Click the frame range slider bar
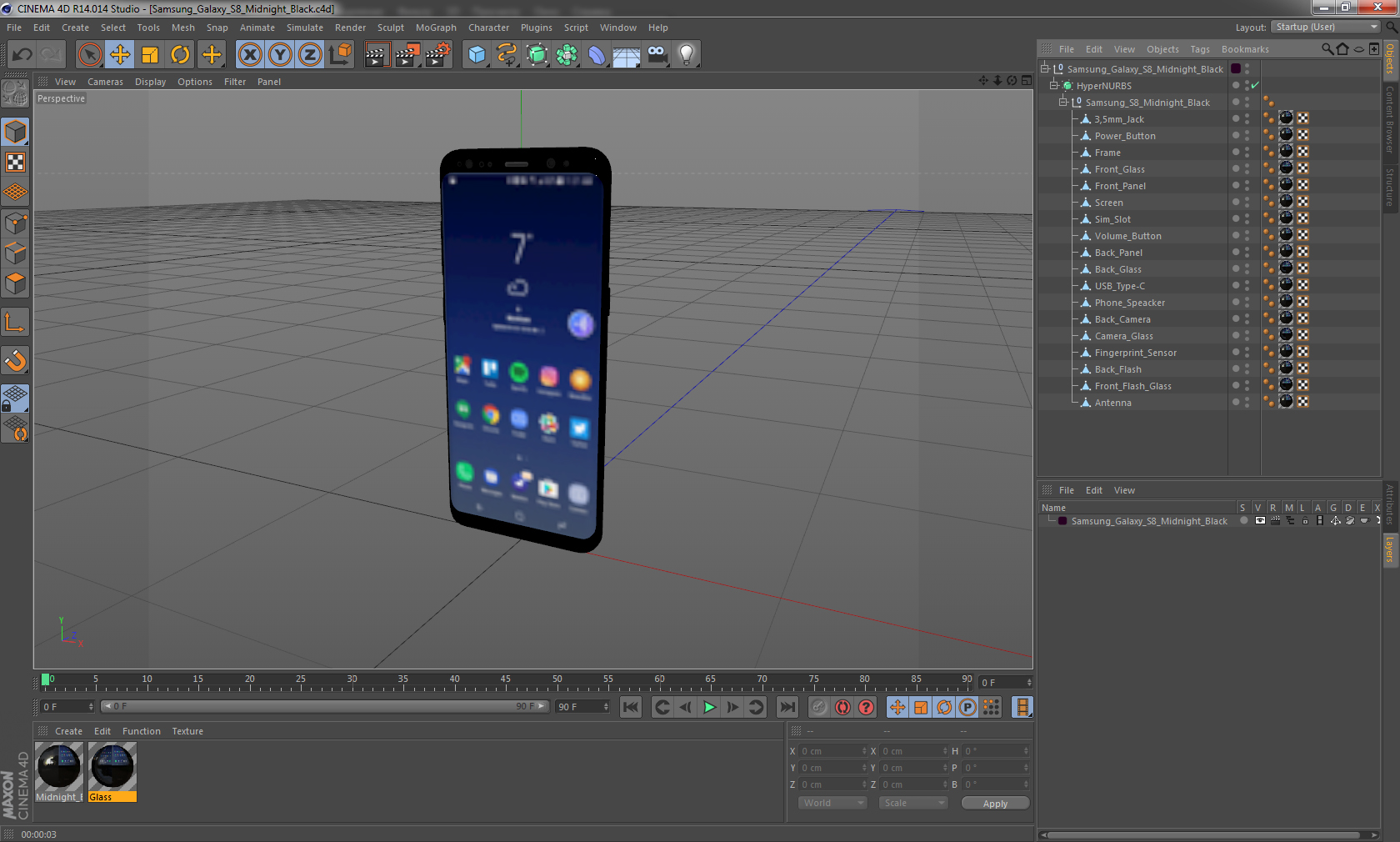The image size is (1400, 842). point(324,706)
